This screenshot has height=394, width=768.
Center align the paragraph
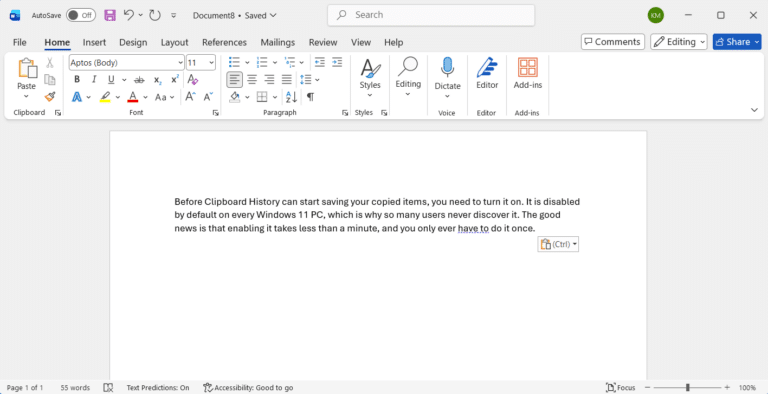252,79
